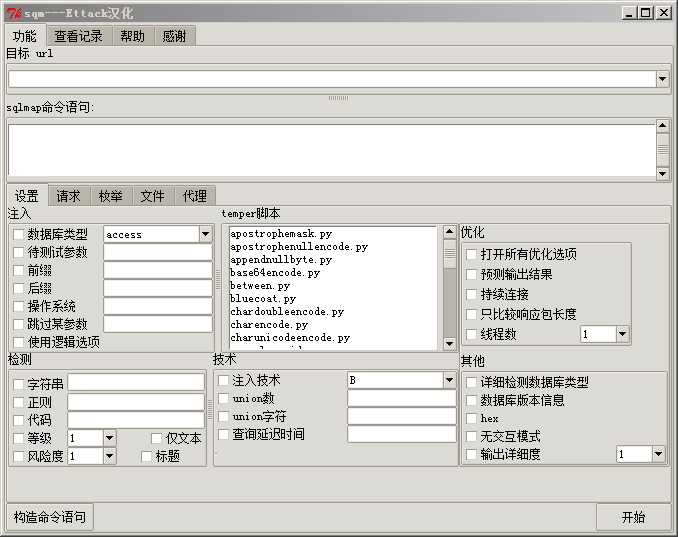The height and width of the screenshot is (537, 678).
Task: Open the 输出详细度 value dropdown
Action: pyautogui.click(x=658, y=454)
